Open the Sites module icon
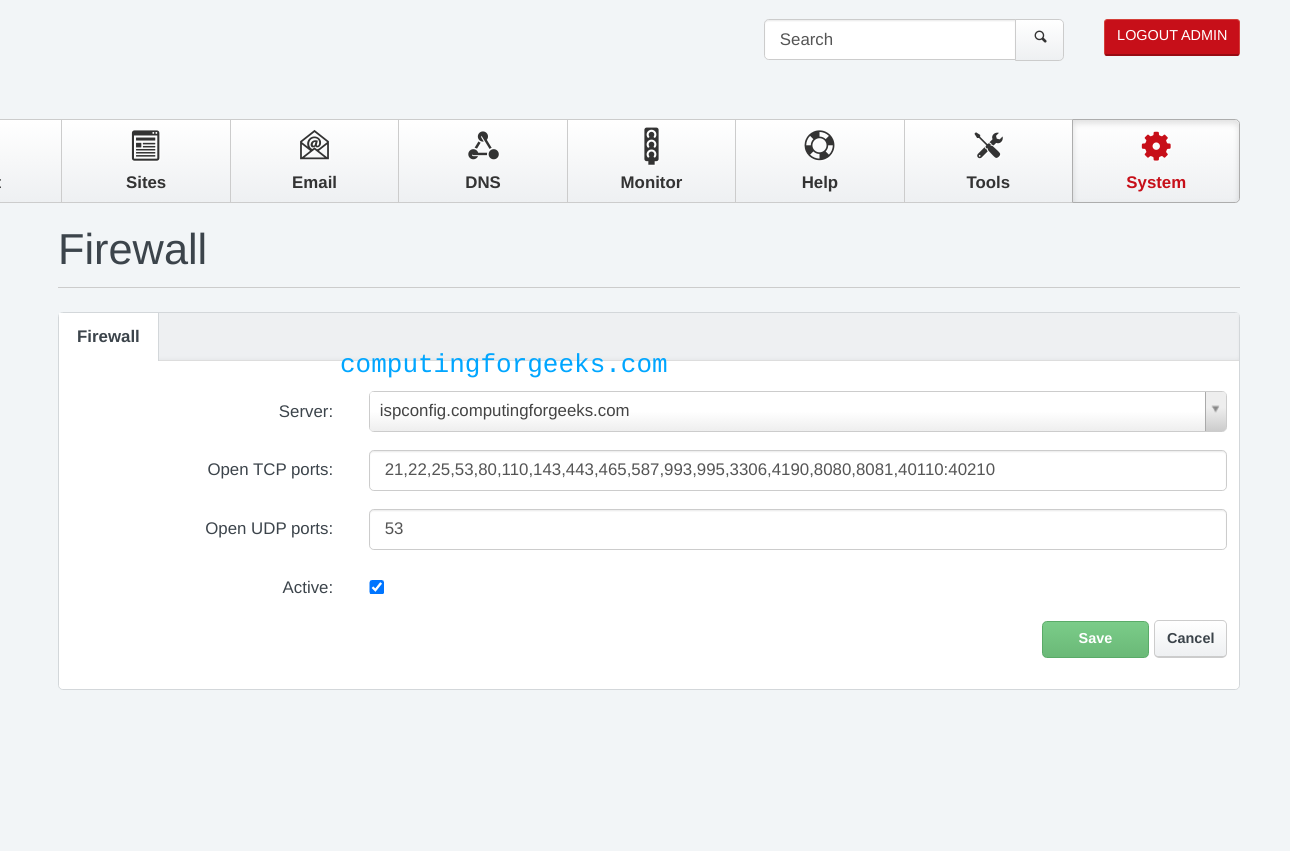Image resolution: width=1290 pixels, height=851 pixels. 146,146
